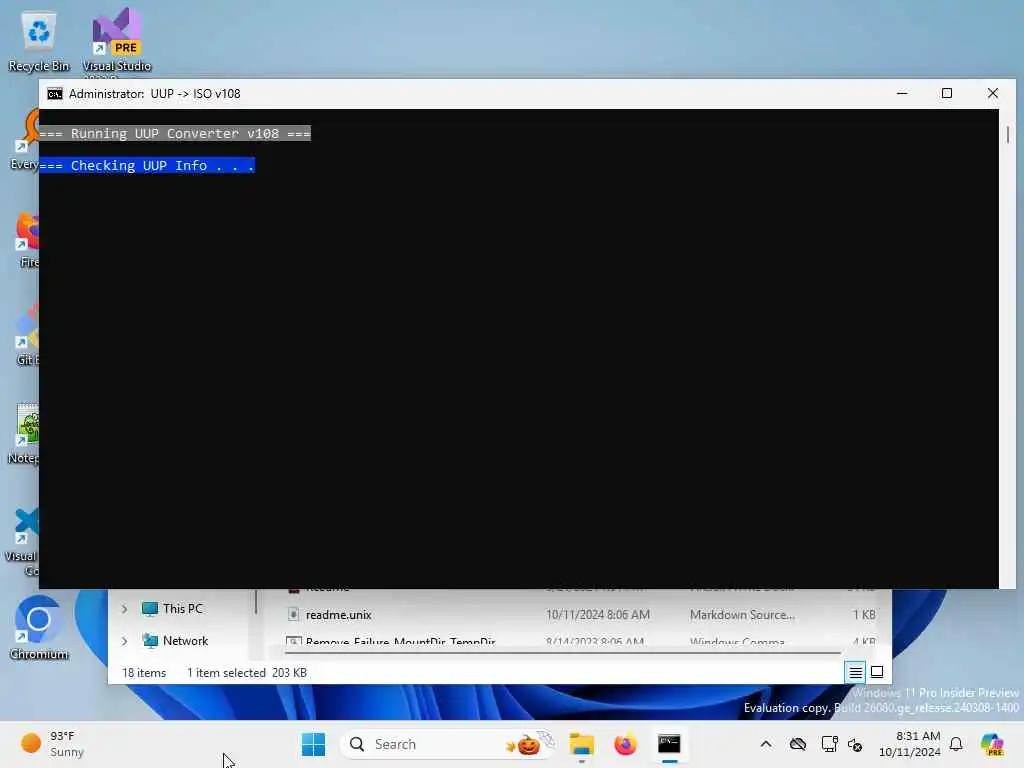
Task: Expand This PC in Explorer navigation pane
Action: pyautogui.click(x=125, y=609)
